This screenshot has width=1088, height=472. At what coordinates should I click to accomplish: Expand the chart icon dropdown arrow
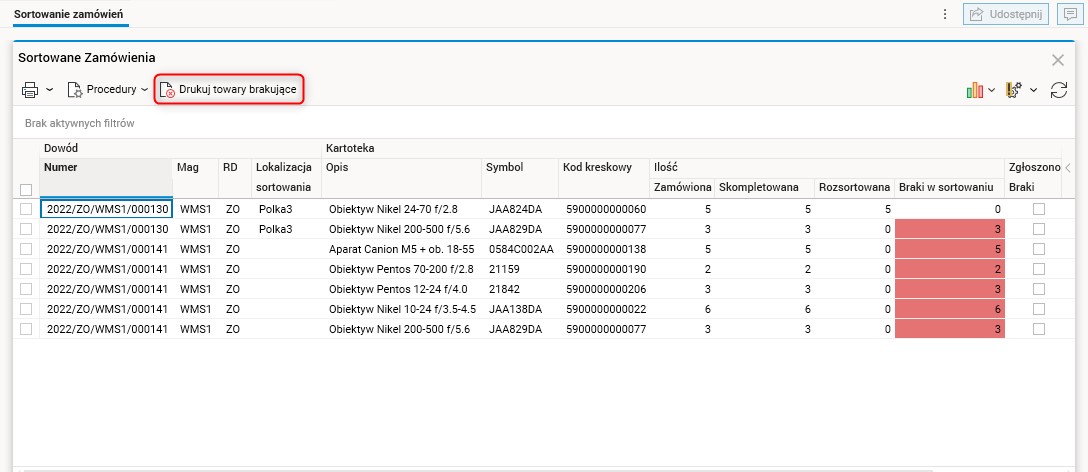(x=992, y=90)
